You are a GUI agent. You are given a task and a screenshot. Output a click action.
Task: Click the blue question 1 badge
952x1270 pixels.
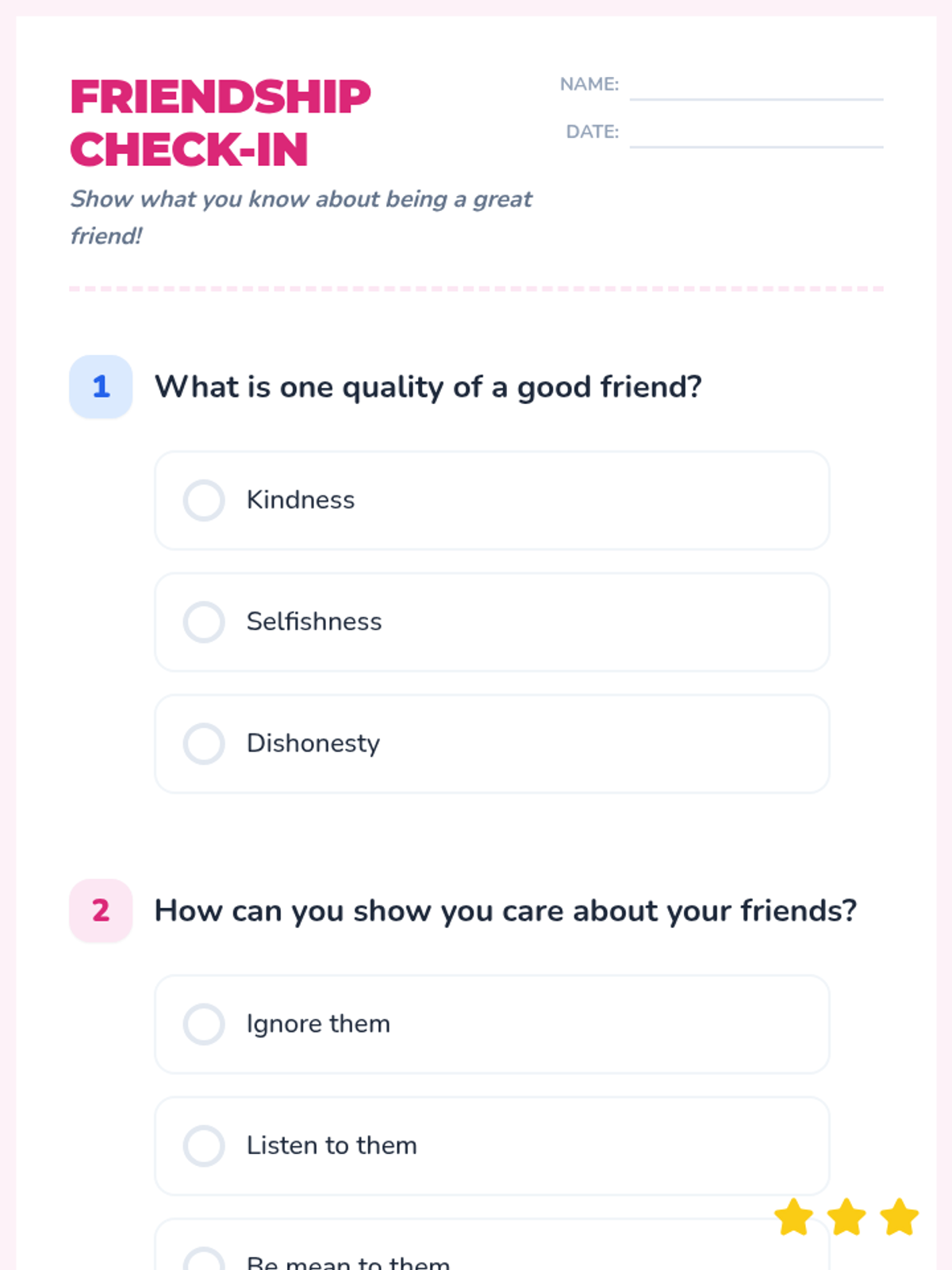coord(101,387)
